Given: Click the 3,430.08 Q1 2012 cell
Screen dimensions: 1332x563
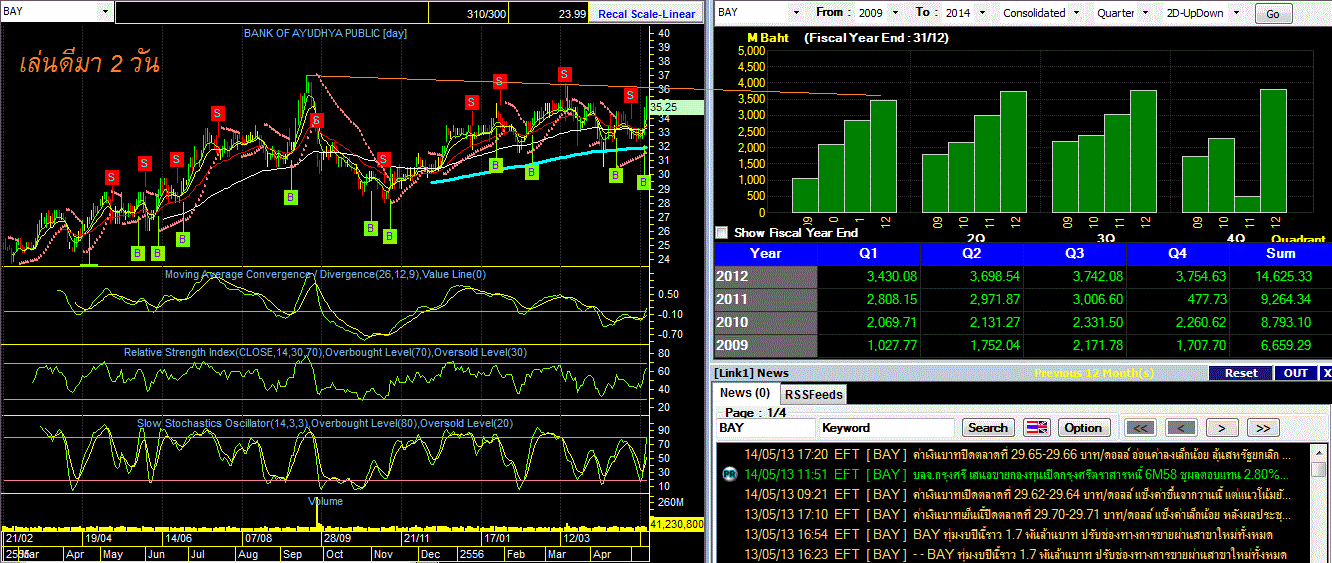Looking at the screenshot, I should coord(868,276).
